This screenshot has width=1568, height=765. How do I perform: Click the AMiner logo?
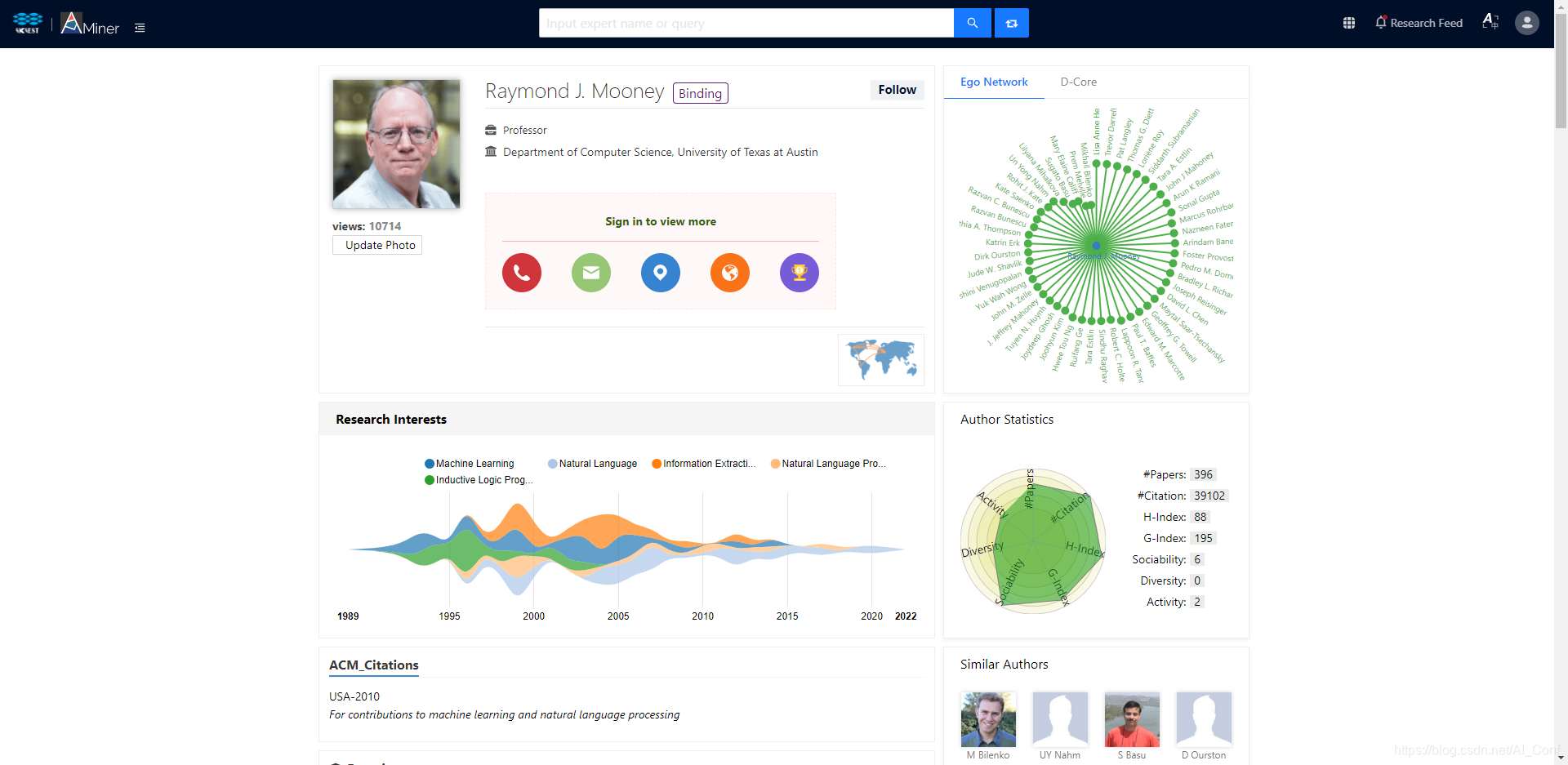click(x=90, y=24)
